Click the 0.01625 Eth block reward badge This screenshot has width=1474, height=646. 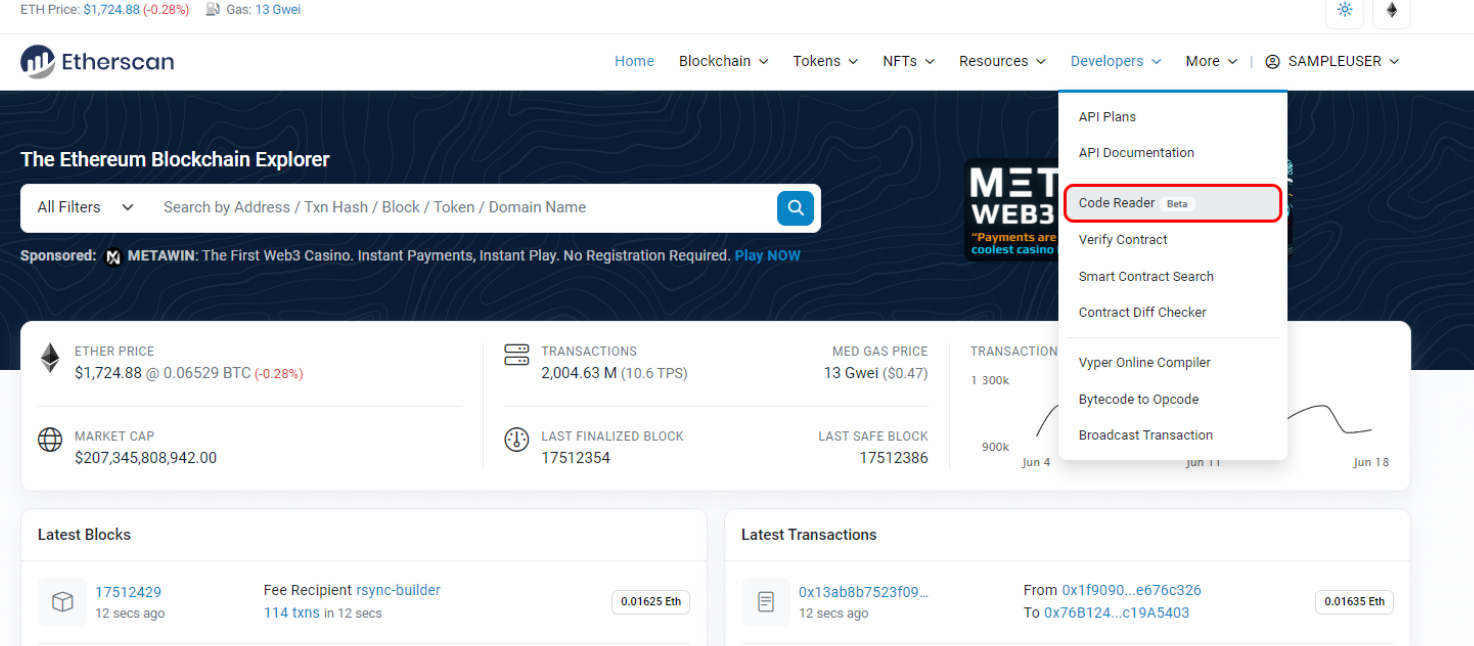(x=651, y=602)
